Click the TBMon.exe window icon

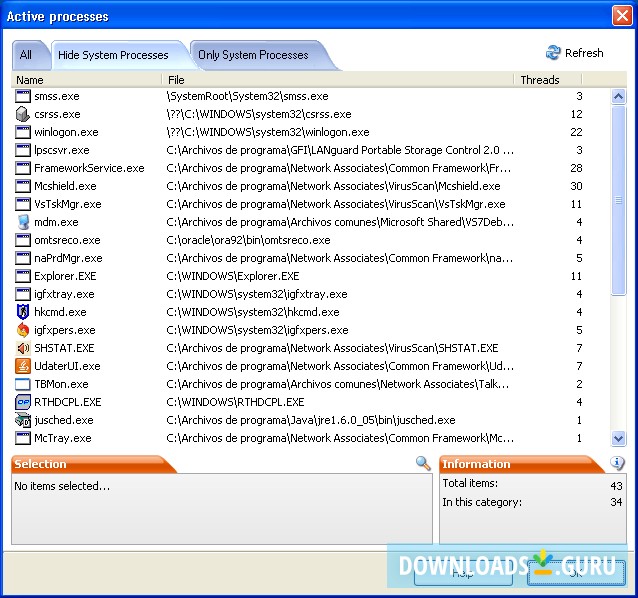tap(23, 384)
